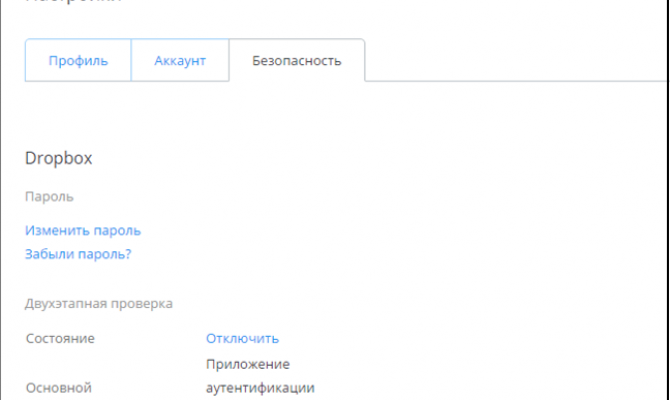Click the Состояние label

point(60,338)
